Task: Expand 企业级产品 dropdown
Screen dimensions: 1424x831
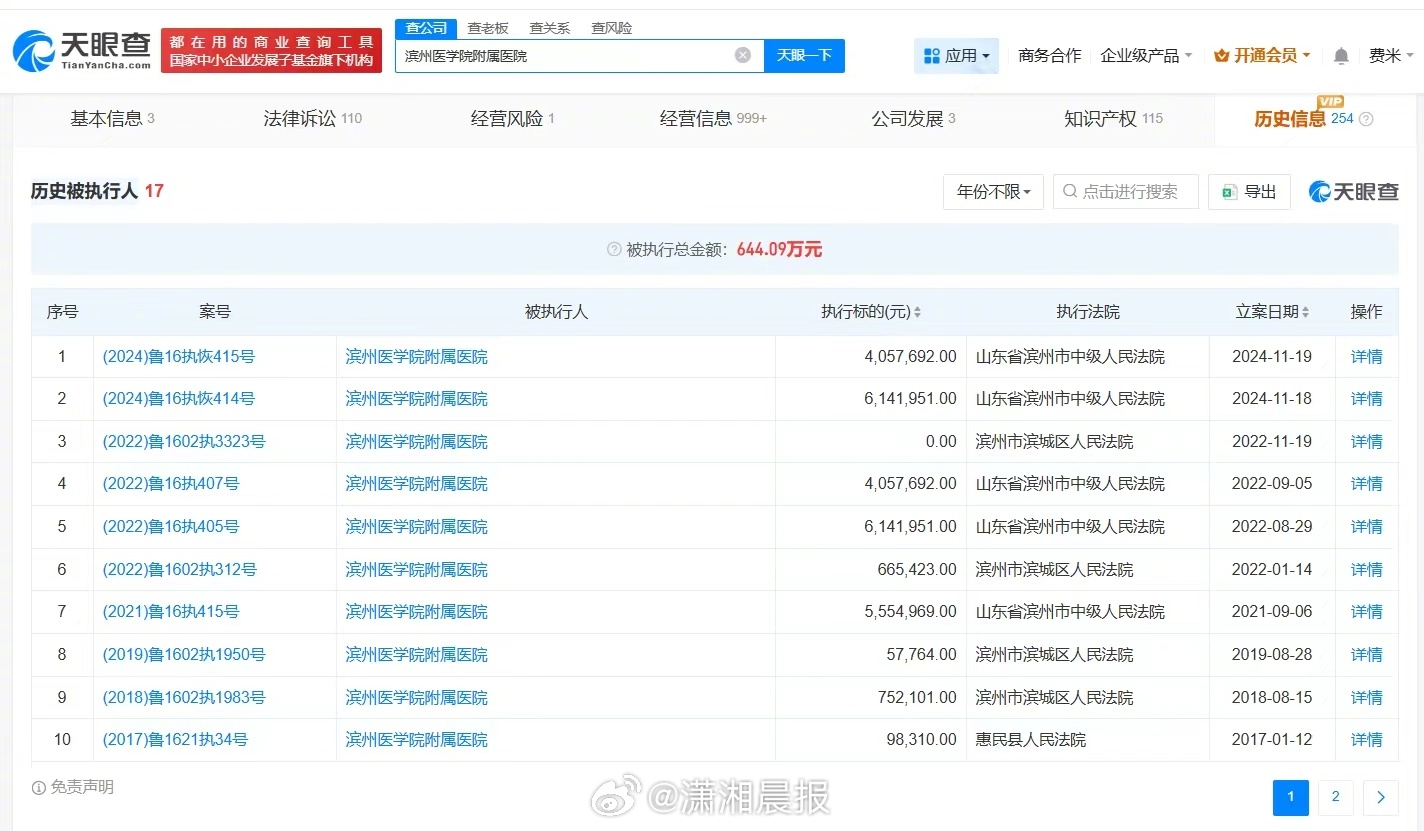Action: [x=1146, y=56]
